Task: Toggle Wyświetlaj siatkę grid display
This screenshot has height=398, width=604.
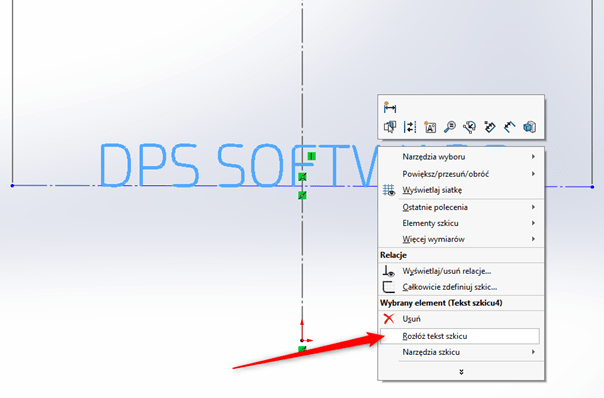Action: [461, 190]
